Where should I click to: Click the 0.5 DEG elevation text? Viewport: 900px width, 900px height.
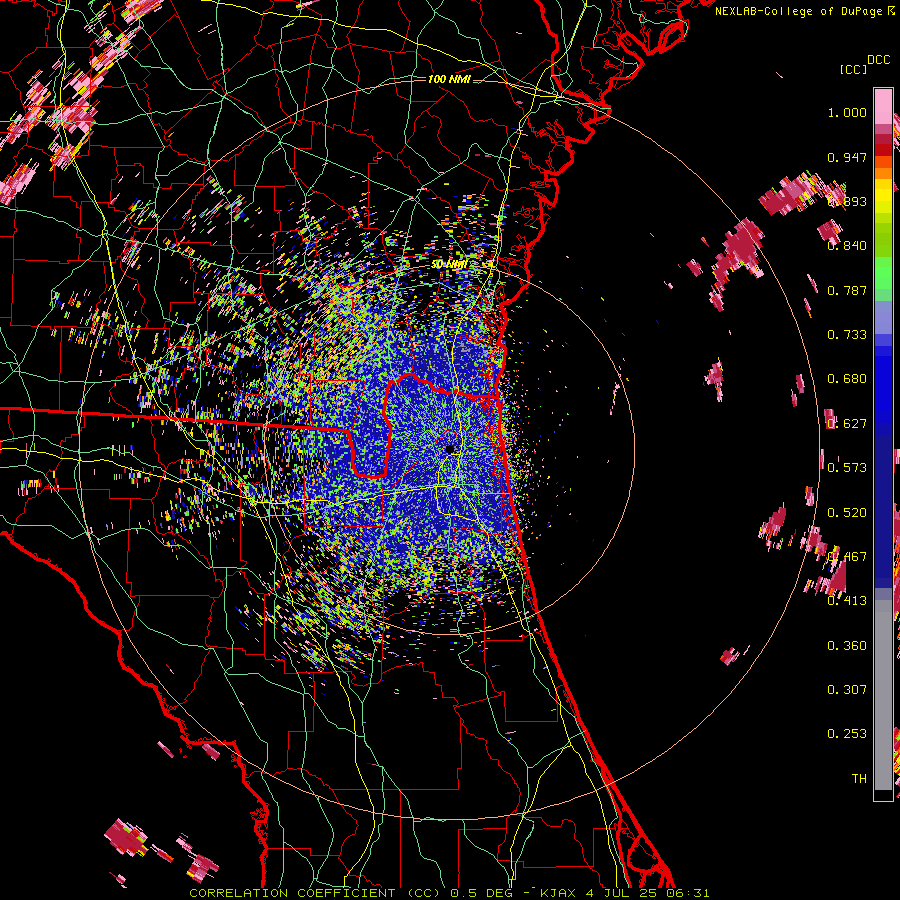(481, 893)
